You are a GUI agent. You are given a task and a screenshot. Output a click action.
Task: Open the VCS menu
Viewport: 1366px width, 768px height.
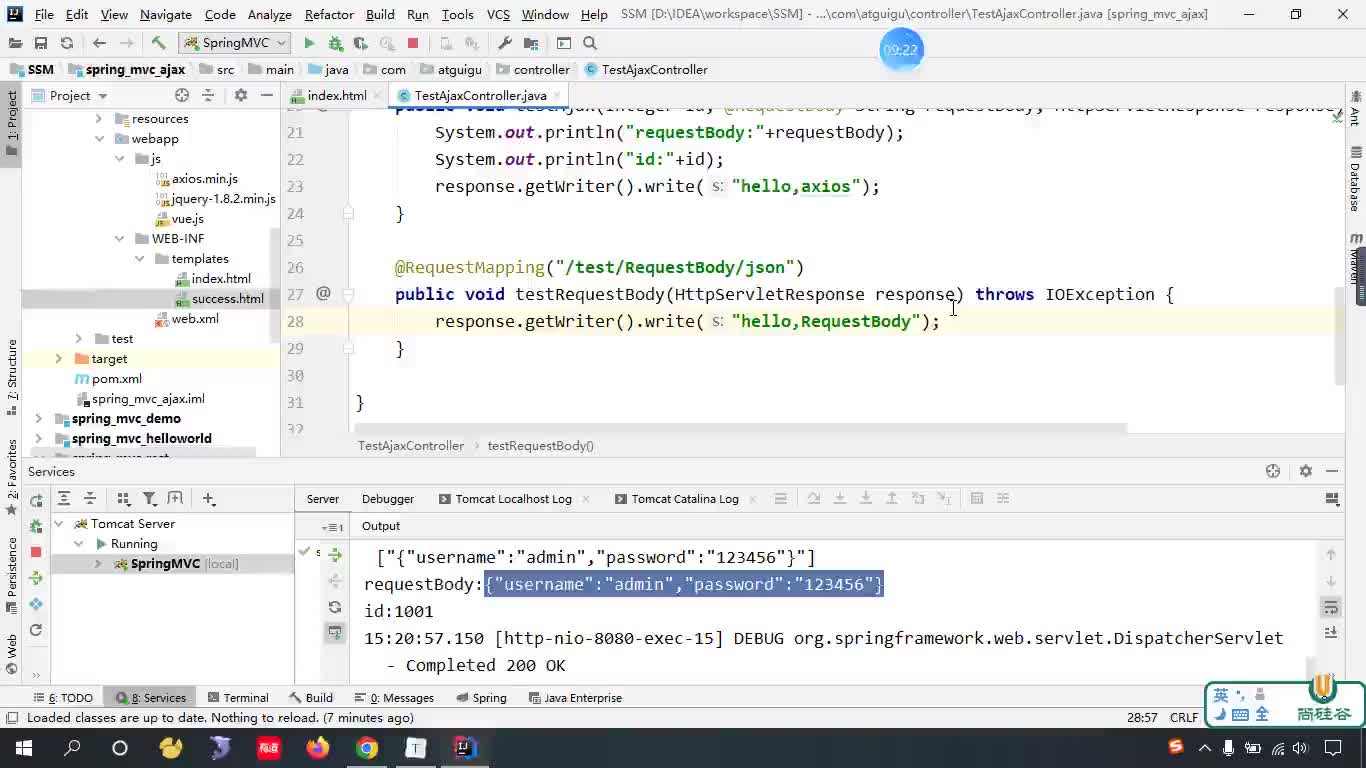(498, 14)
